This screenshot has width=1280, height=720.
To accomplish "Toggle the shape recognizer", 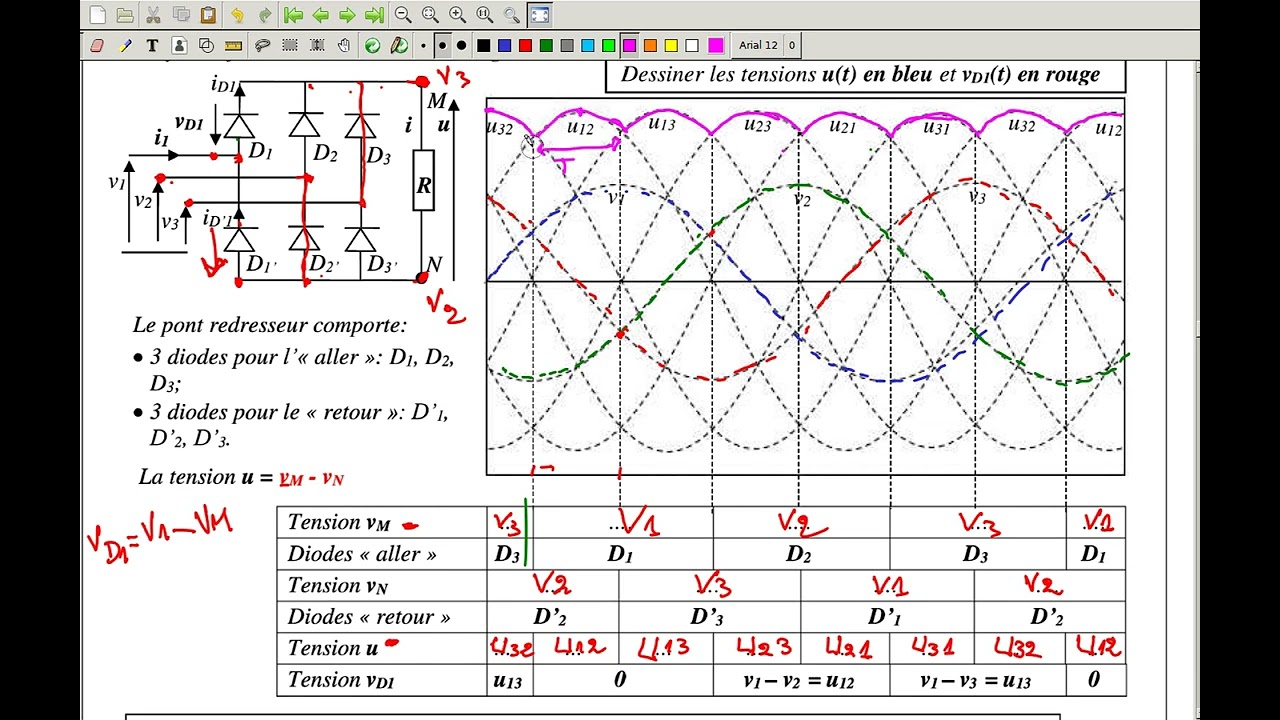I will (206, 45).
